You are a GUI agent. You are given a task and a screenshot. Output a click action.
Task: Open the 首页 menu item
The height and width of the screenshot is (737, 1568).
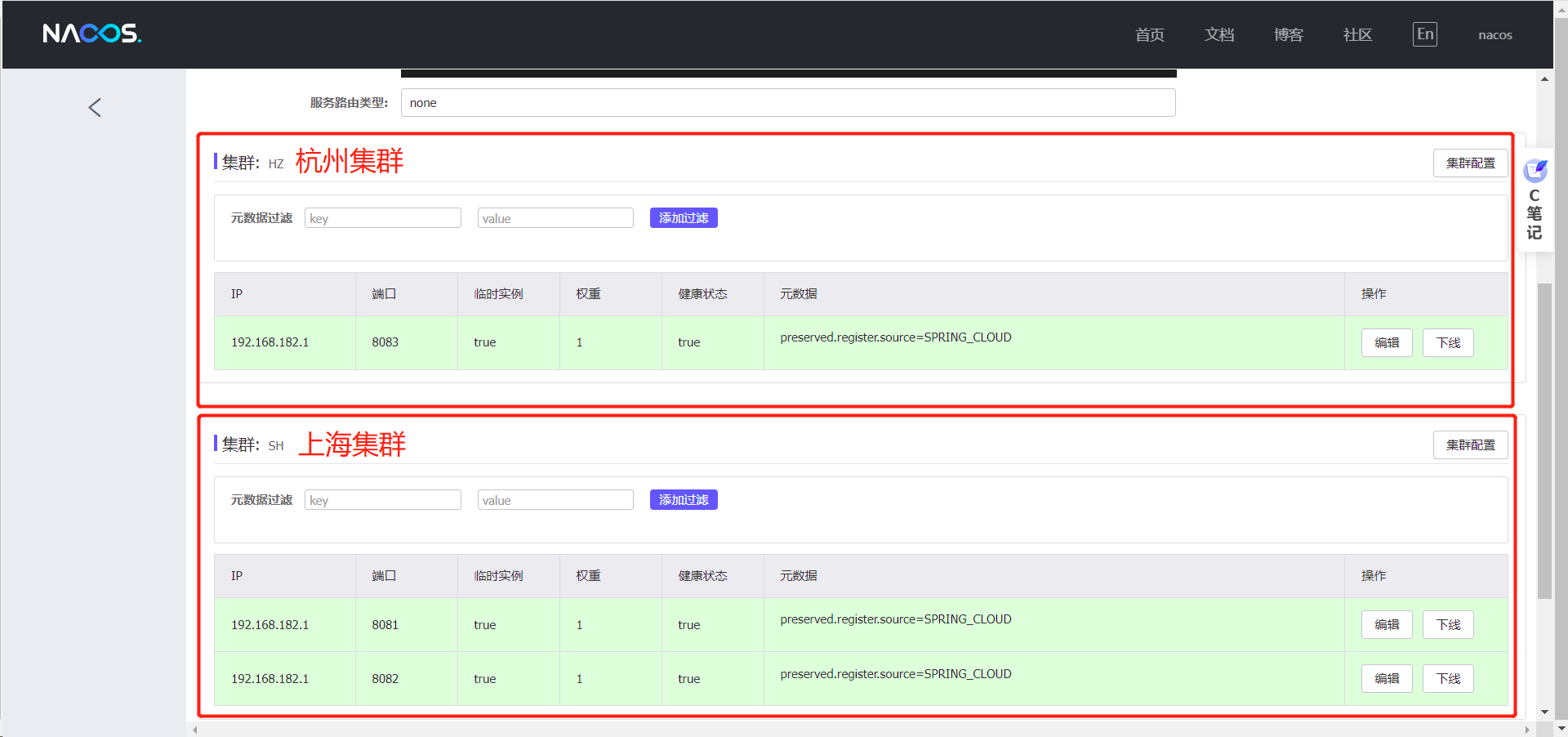[x=1150, y=34]
